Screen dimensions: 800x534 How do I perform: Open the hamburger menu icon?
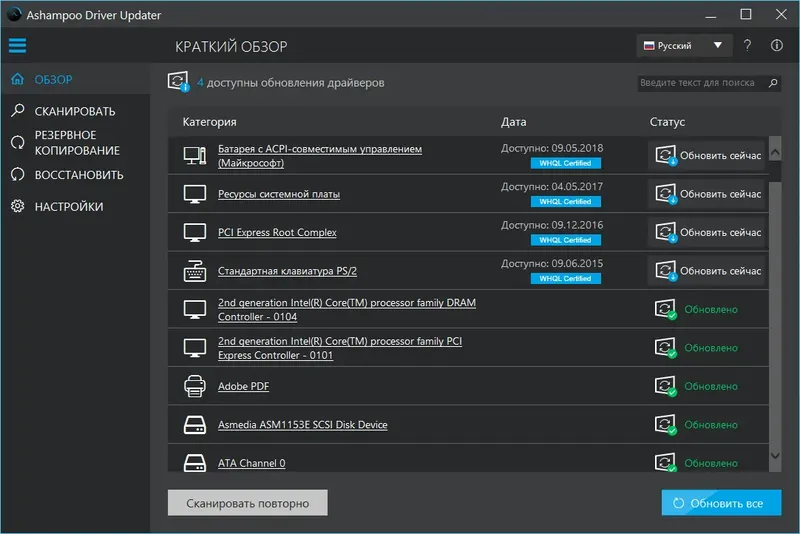coord(17,45)
